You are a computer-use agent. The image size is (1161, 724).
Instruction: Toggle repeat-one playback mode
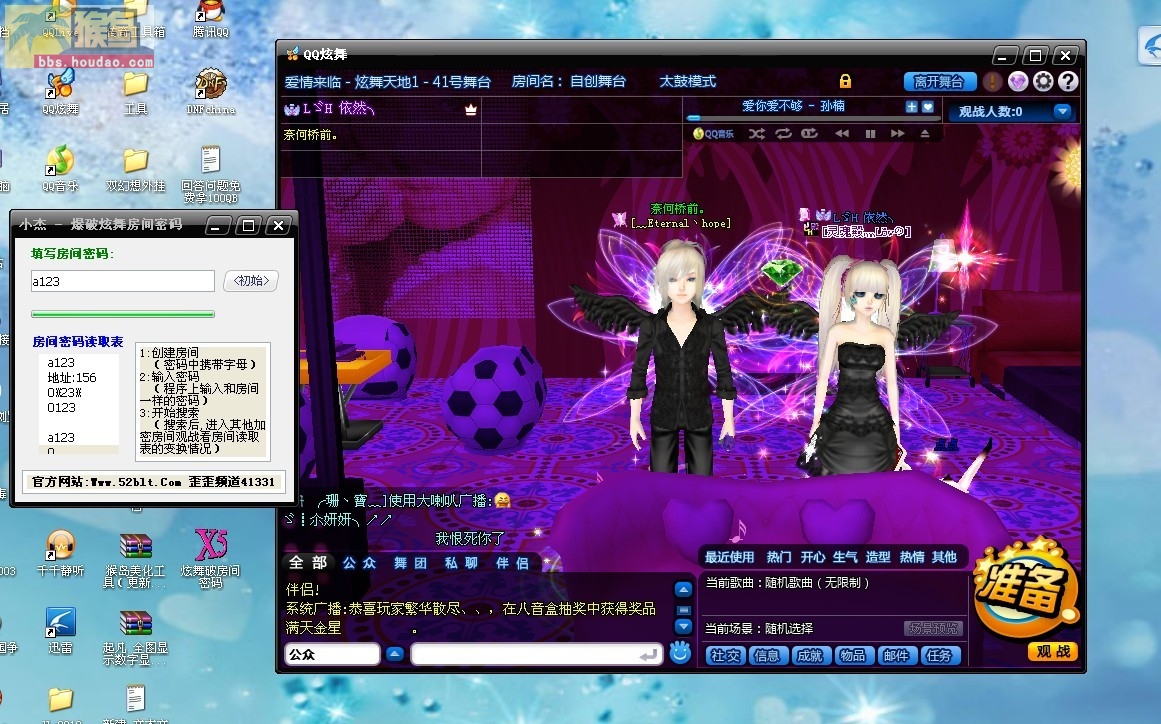[809, 134]
